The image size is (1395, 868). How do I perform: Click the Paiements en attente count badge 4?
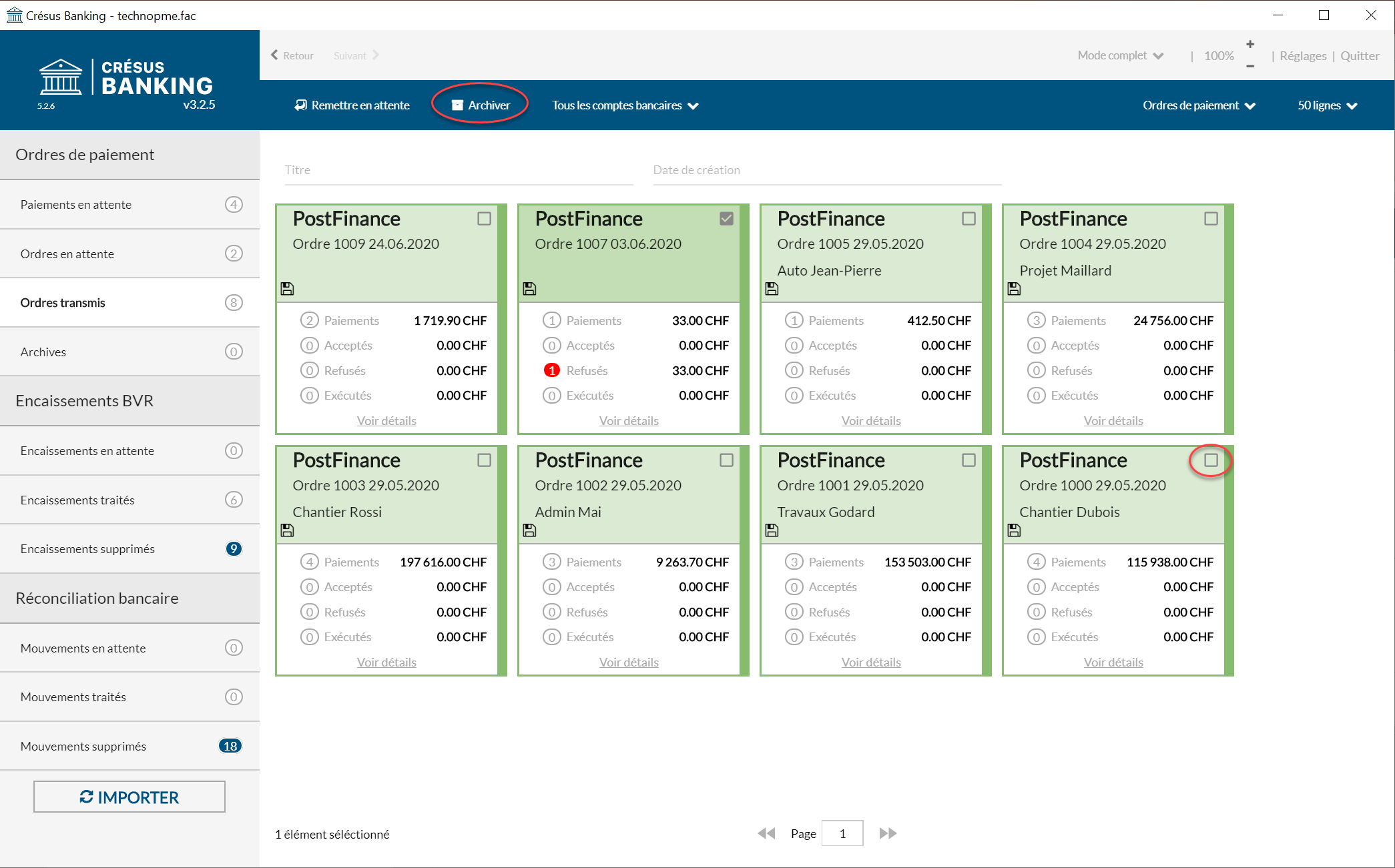coord(234,205)
